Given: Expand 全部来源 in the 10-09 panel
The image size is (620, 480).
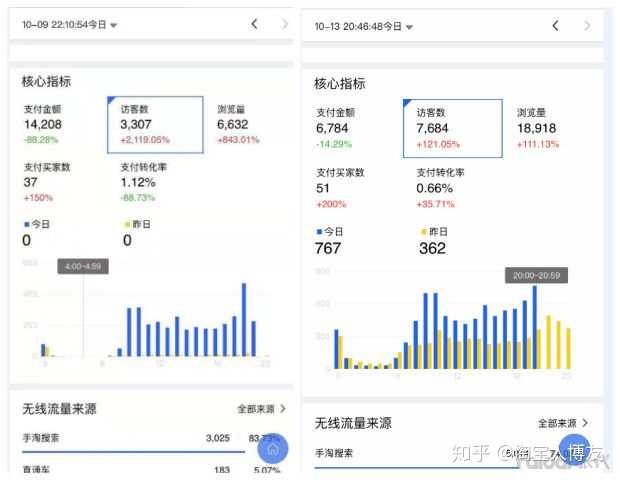Looking at the screenshot, I should [261, 408].
